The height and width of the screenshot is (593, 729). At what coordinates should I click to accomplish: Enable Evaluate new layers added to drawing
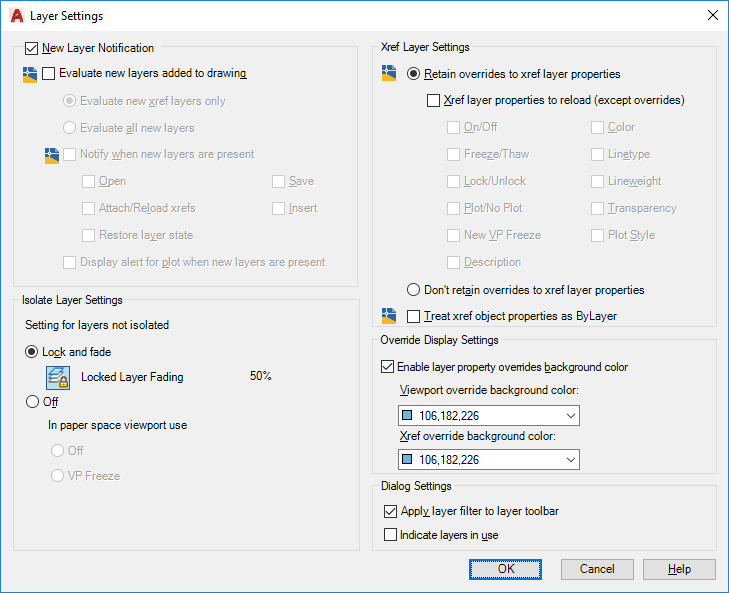(49, 73)
